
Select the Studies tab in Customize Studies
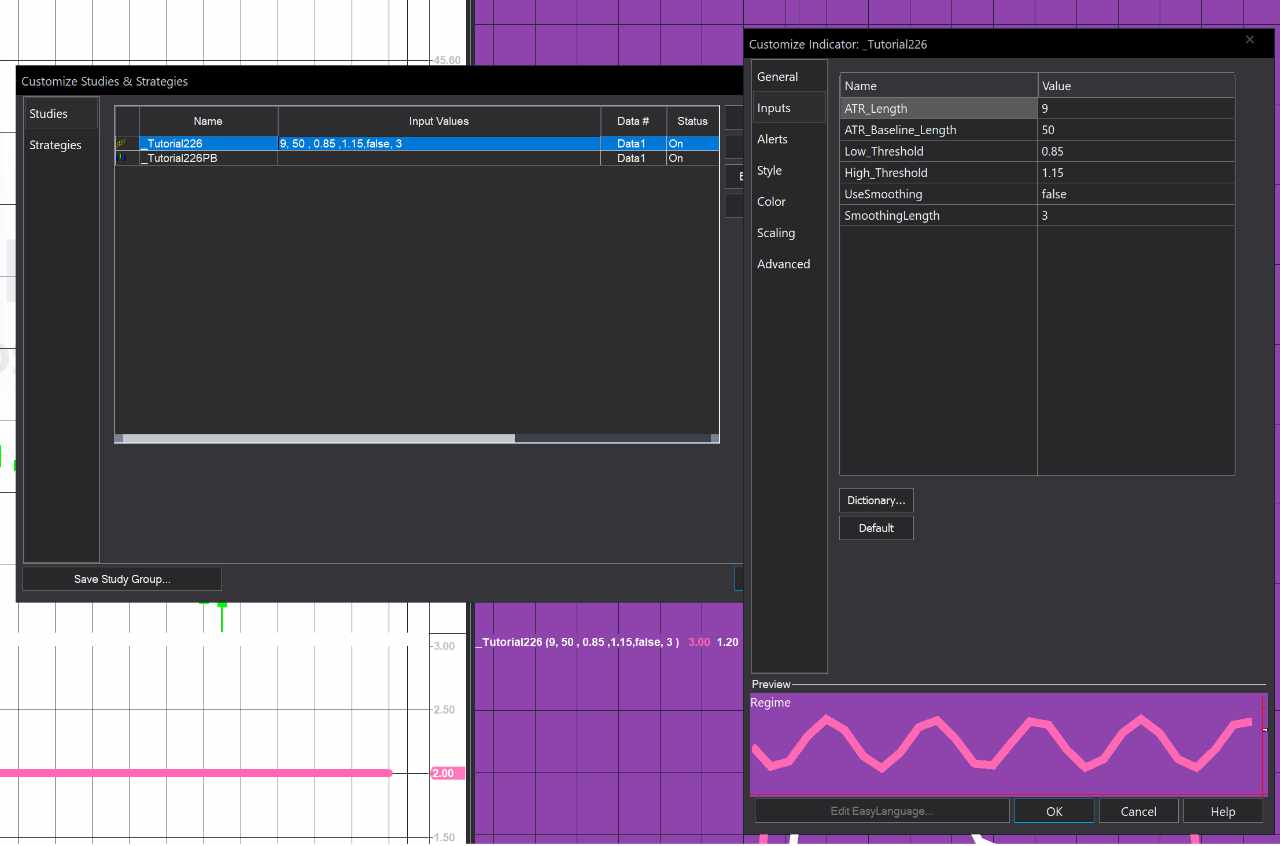(61, 114)
